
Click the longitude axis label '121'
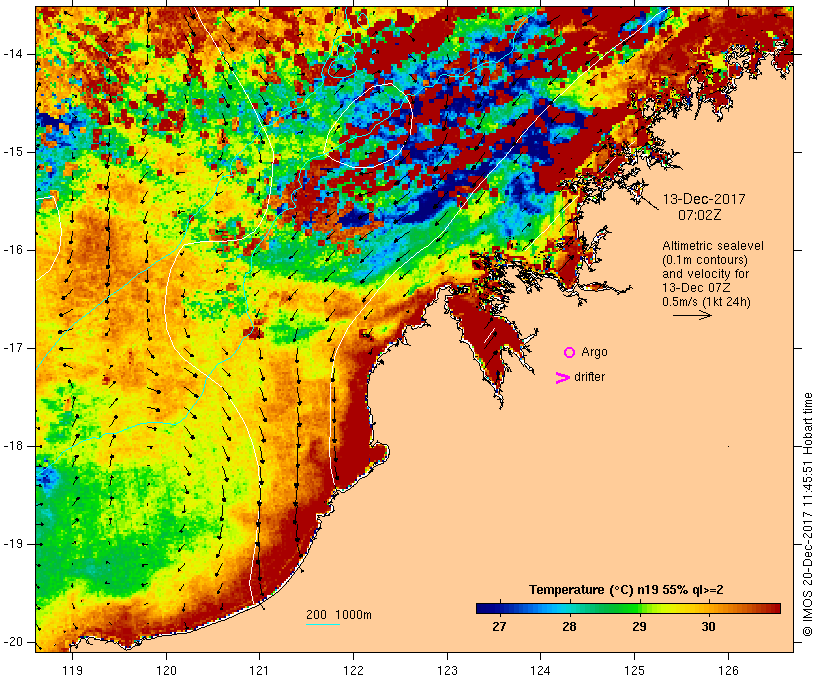tap(259, 670)
